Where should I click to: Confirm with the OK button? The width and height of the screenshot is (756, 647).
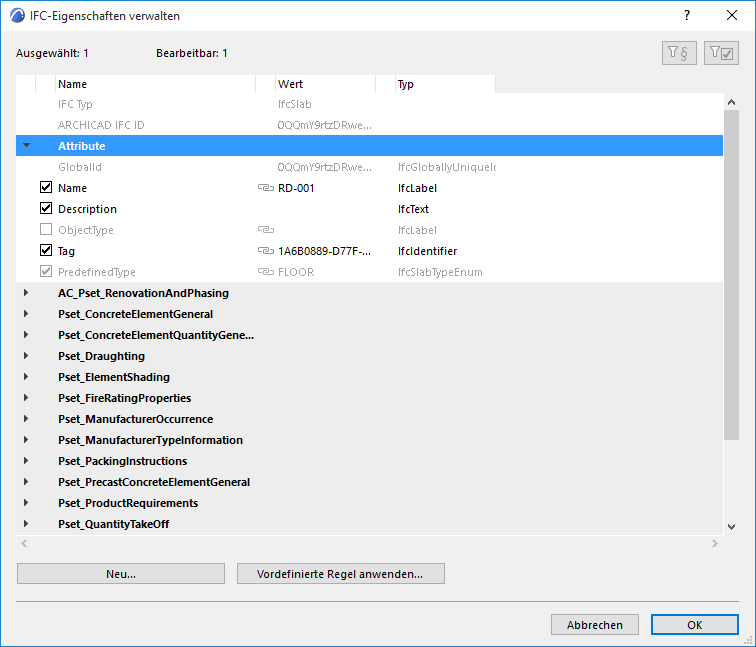coord(695,625)
